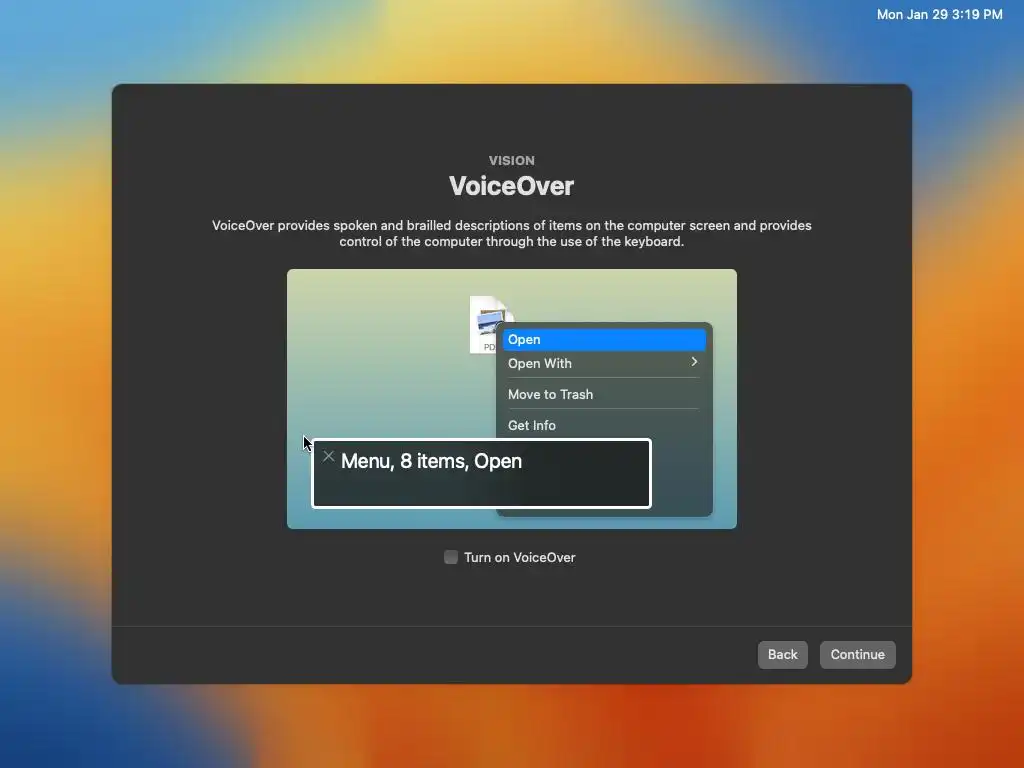Click the VoiceOver description paragraph
1024x768 pixels.
pyautogui.click(x=511, y=233)
